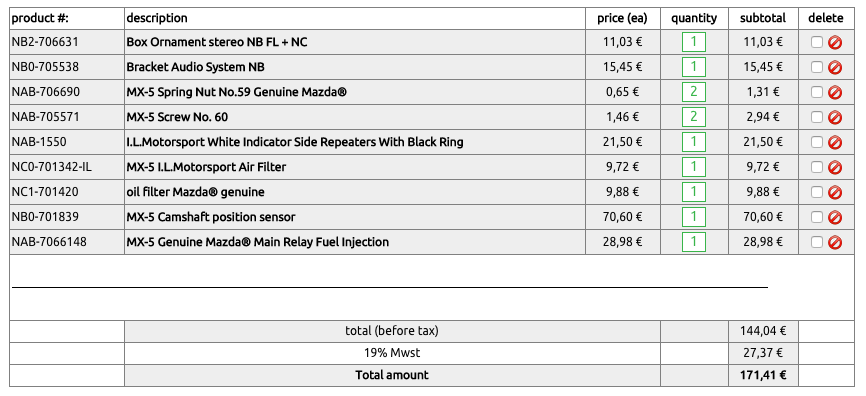Remove MX-5 Spring Nut No.59 via red icon
The height and width of the screenshot is (396, 866).
click(x=835, y=92)
